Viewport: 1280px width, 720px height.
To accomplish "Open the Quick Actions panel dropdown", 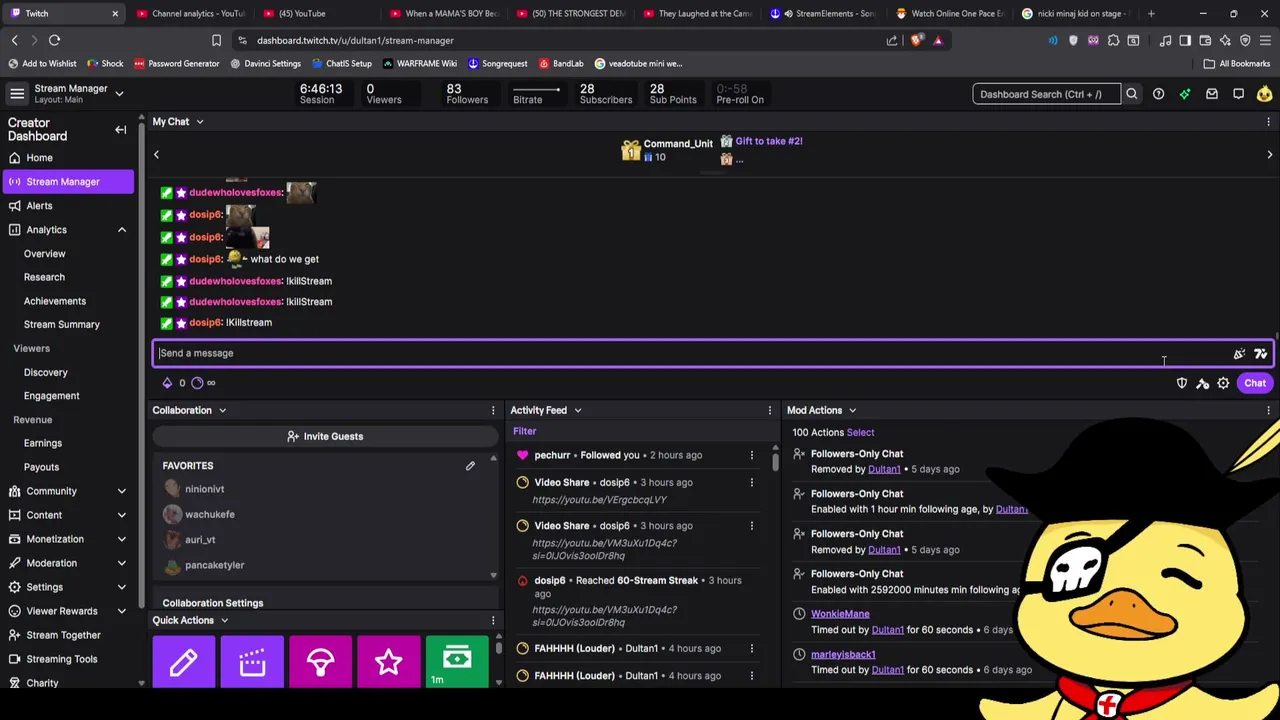I will [x=224, y=620].
